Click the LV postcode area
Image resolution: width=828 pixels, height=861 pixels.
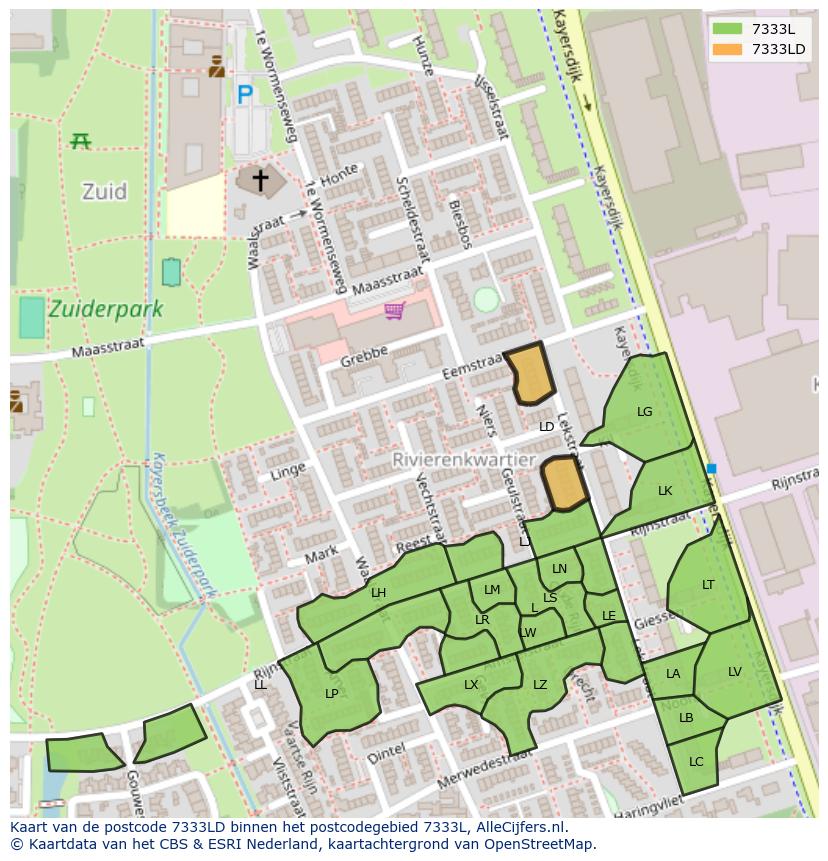[x=735, y=672]
